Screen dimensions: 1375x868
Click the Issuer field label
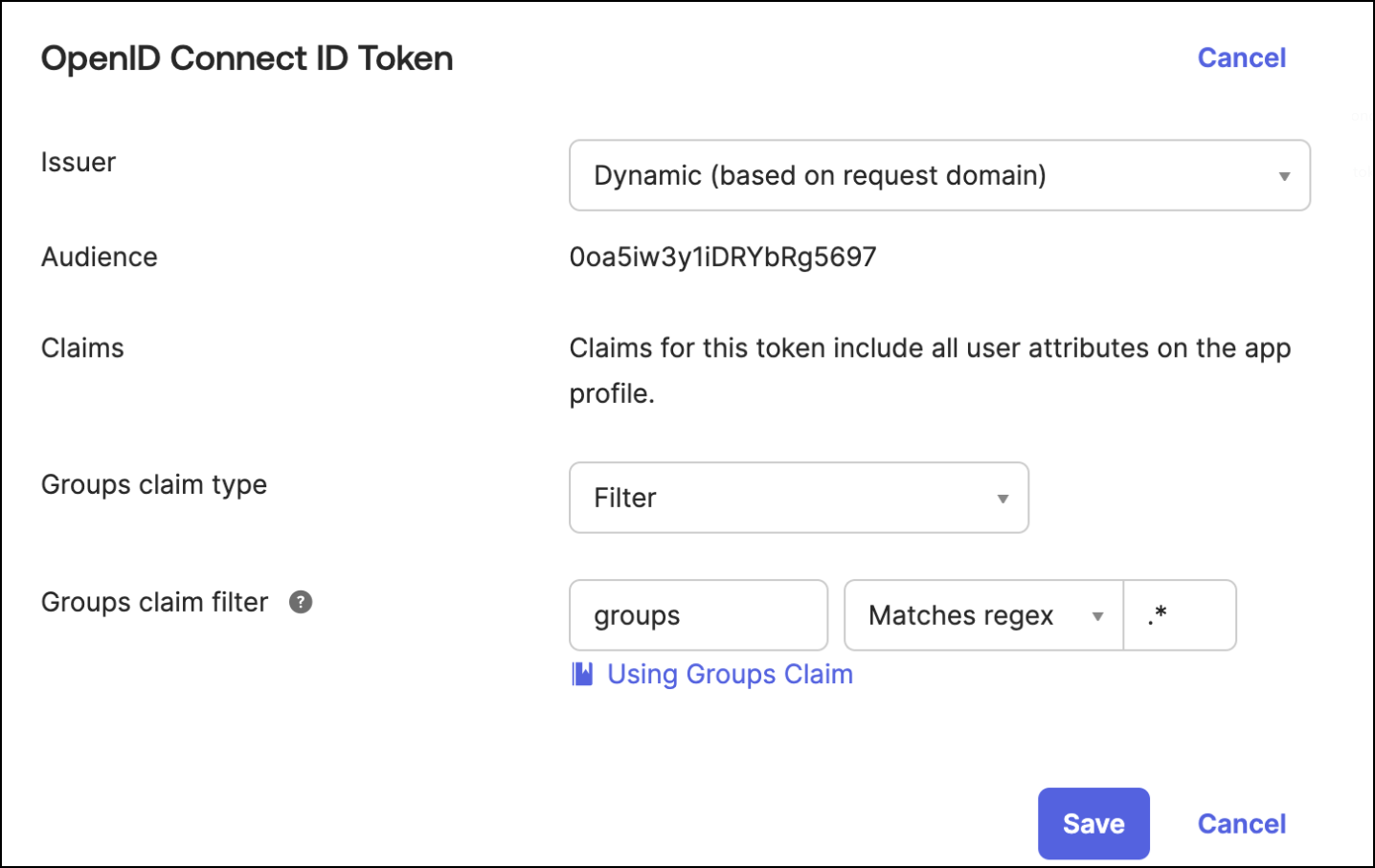pyautogui.click(x=79, y=162)
